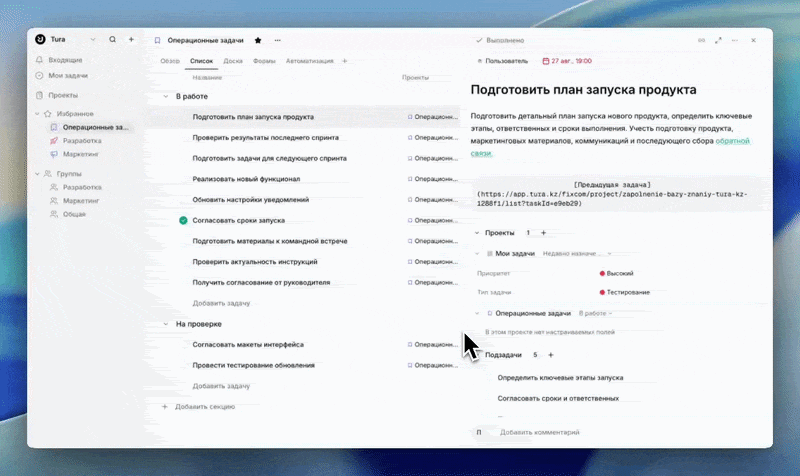Click the due date 27 авг., 19:00
Viewport: 800px width, 476px height.
(567, 61)
